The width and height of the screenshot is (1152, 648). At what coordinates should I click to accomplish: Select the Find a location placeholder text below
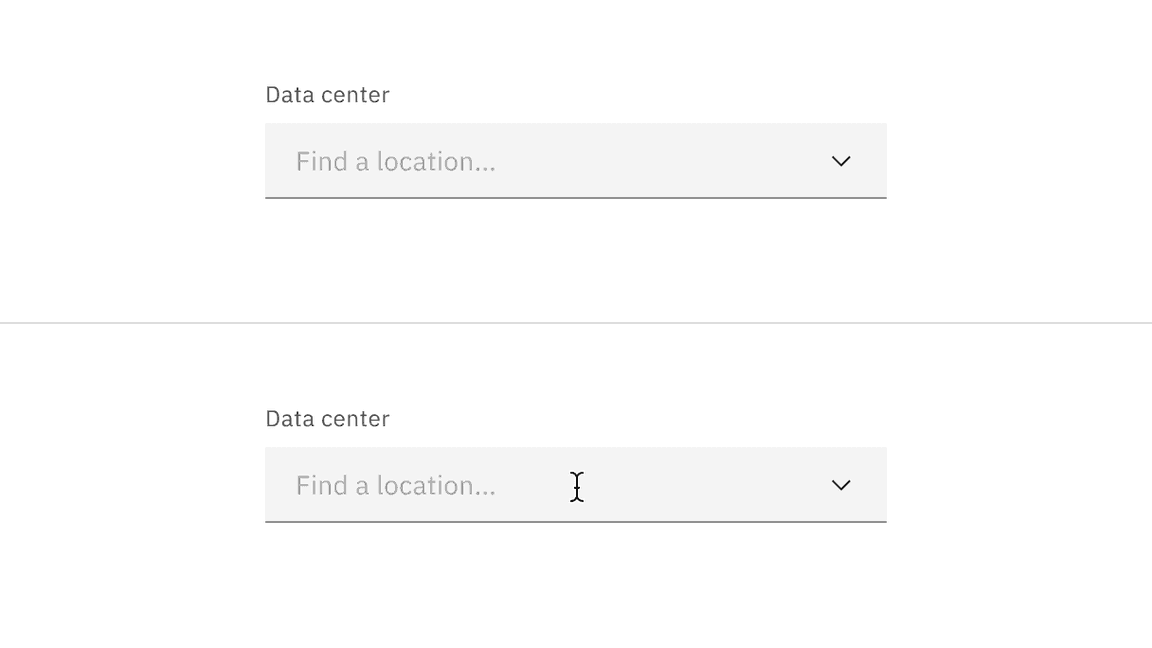(x=395, y=485)
